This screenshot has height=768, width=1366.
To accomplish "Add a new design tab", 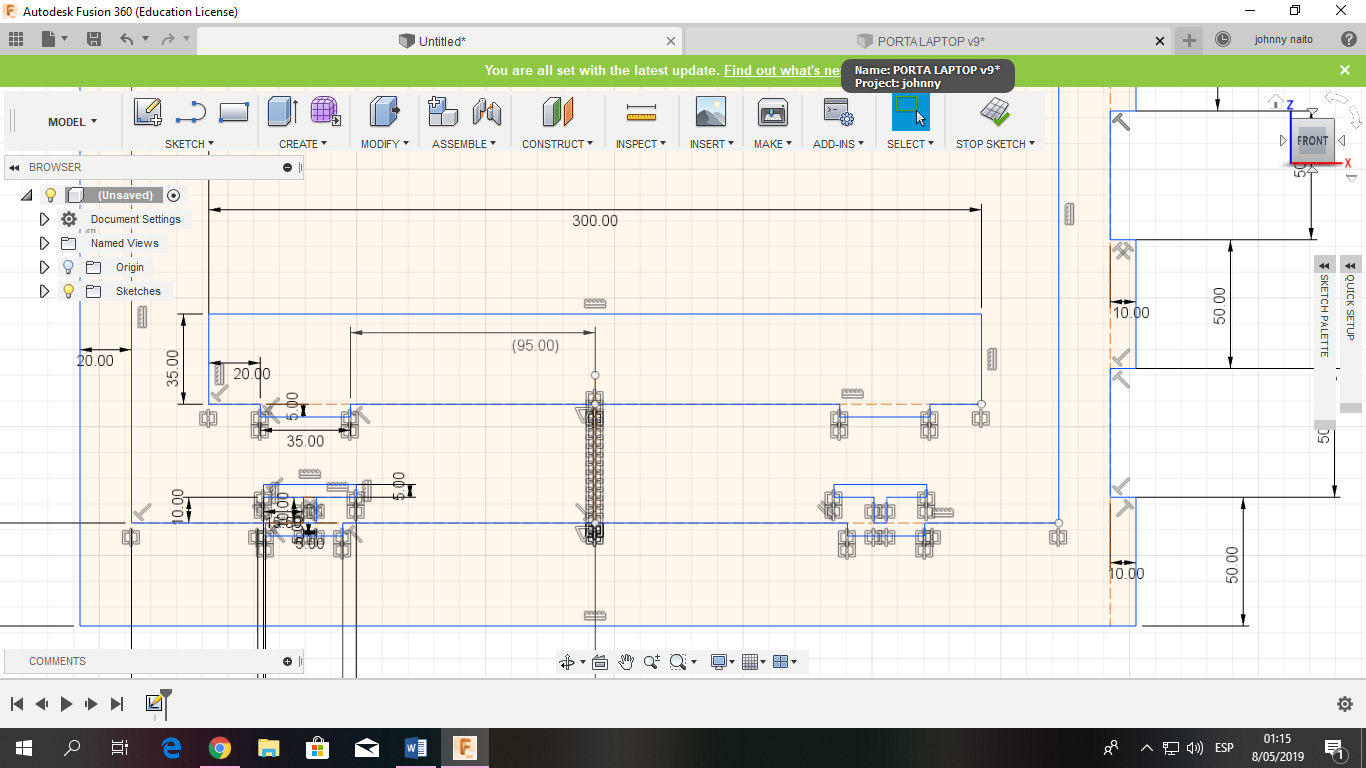I will (1189, 40).
